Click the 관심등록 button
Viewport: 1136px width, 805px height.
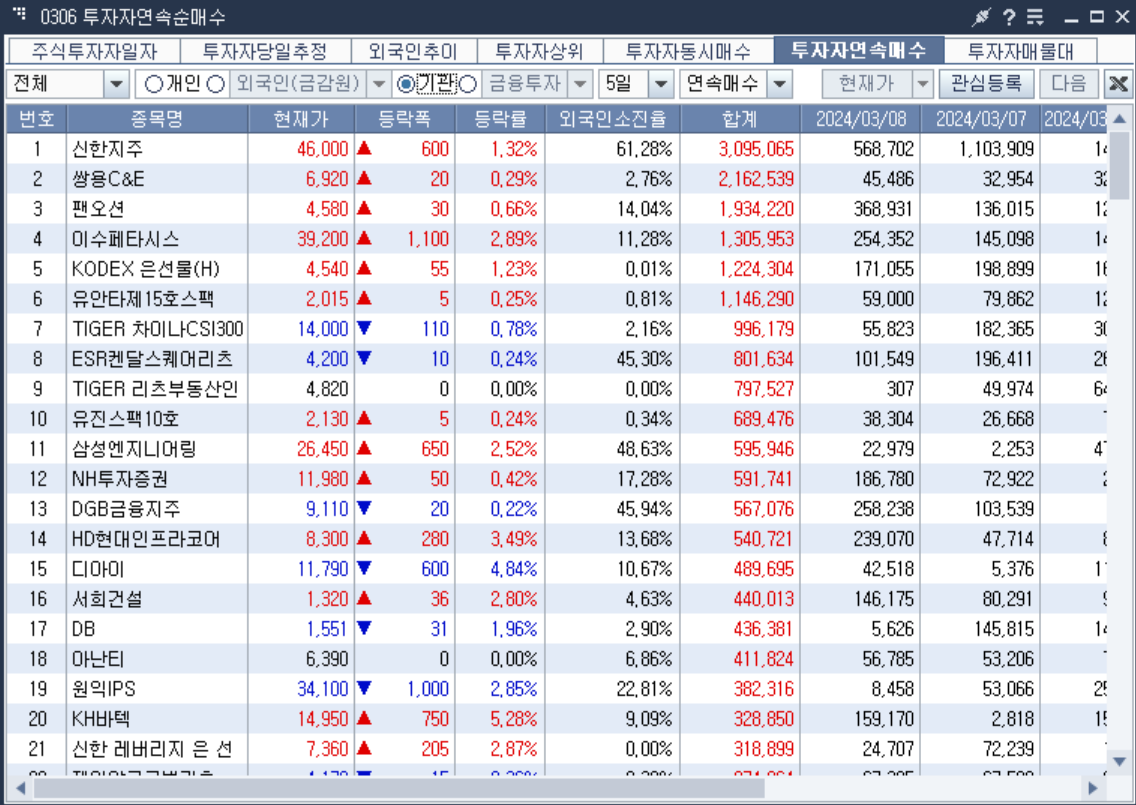987,84
